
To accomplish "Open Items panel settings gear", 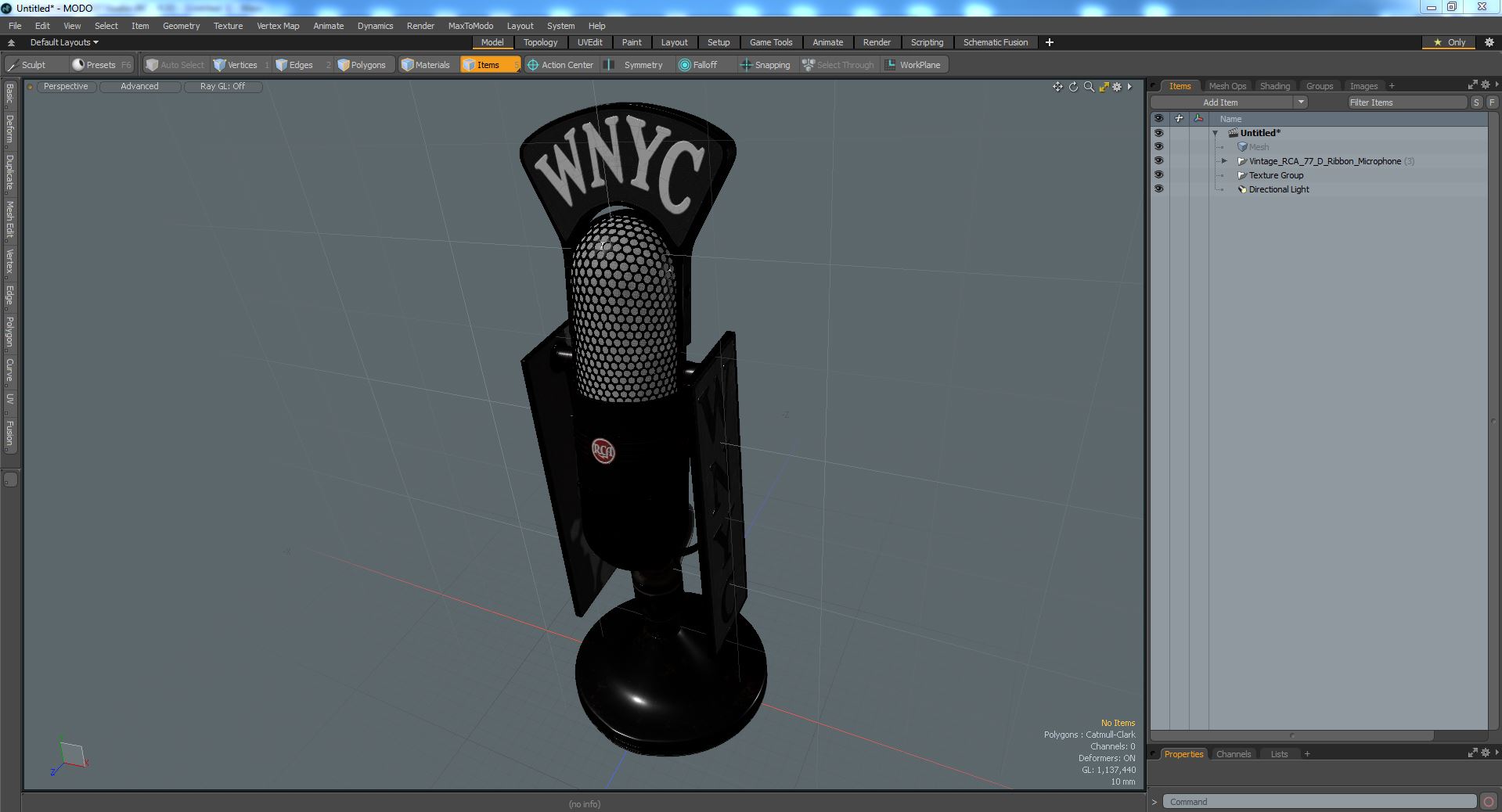I will click(x=1486, y=84).
